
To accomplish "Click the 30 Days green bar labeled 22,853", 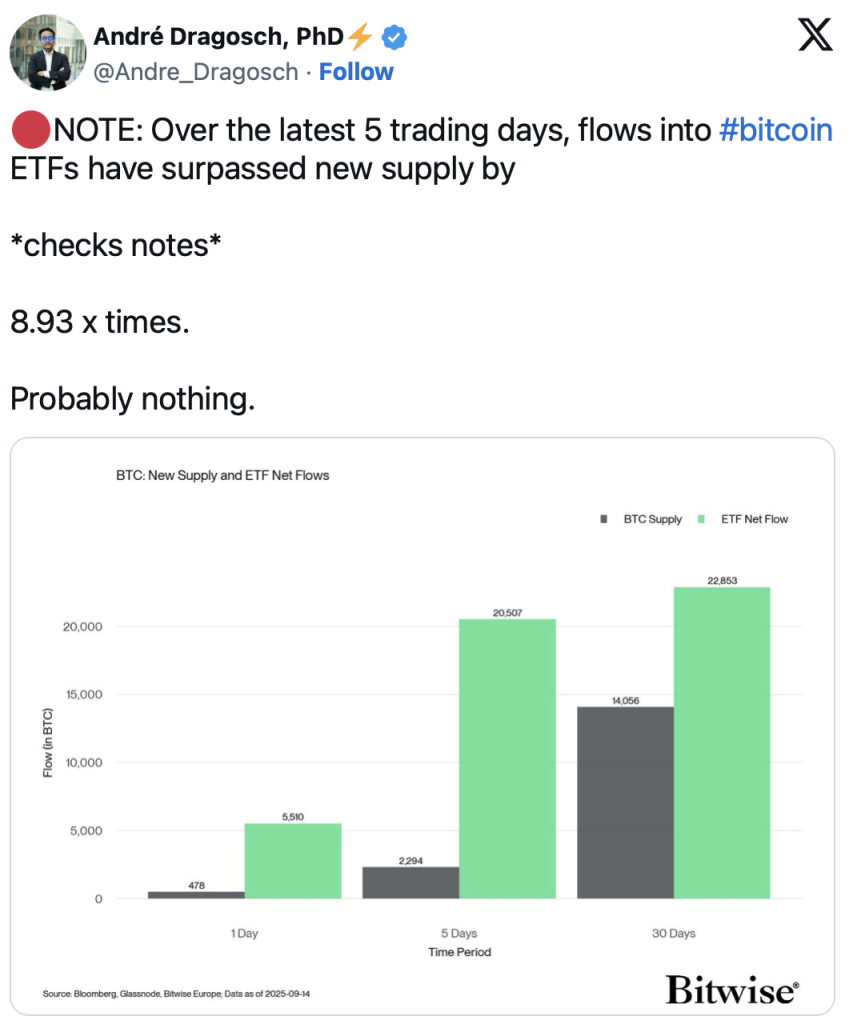I will 722,743.
